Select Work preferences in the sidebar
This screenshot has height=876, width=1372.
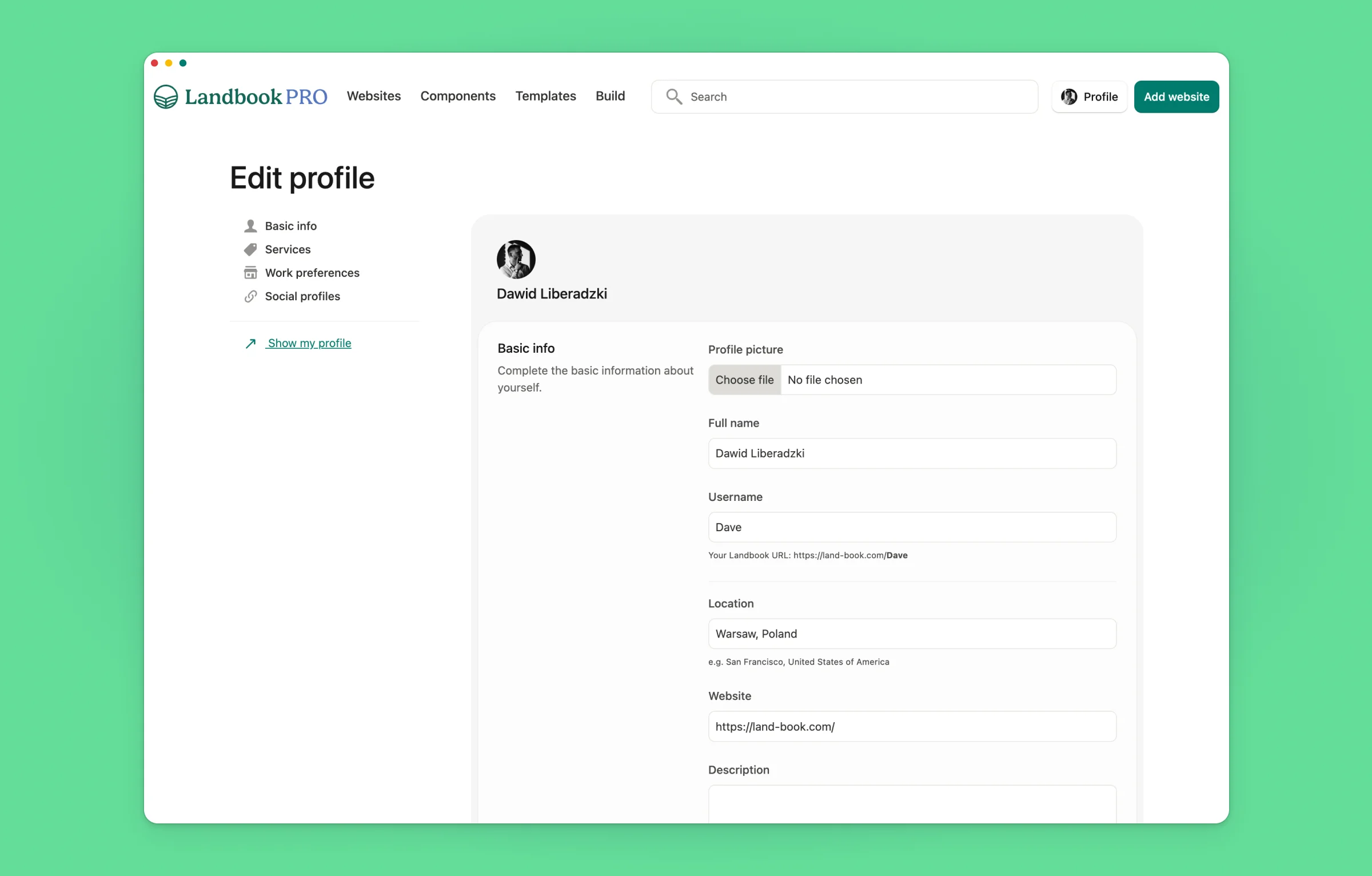click(312, 273)
